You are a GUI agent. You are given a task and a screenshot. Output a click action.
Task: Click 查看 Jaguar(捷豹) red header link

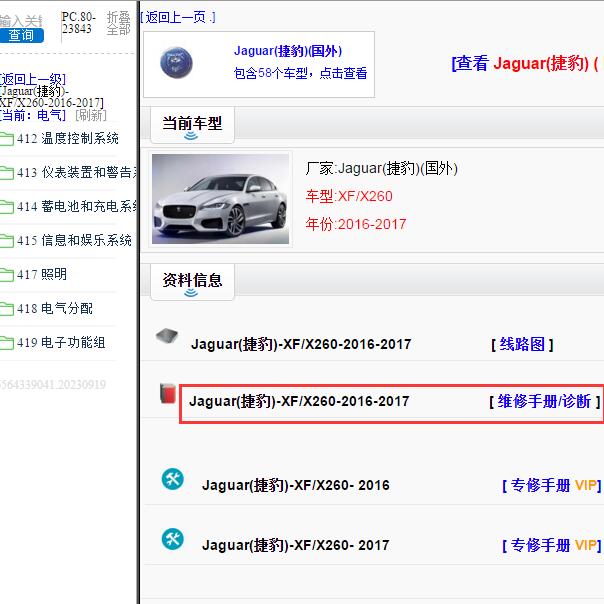coord(526,63)
